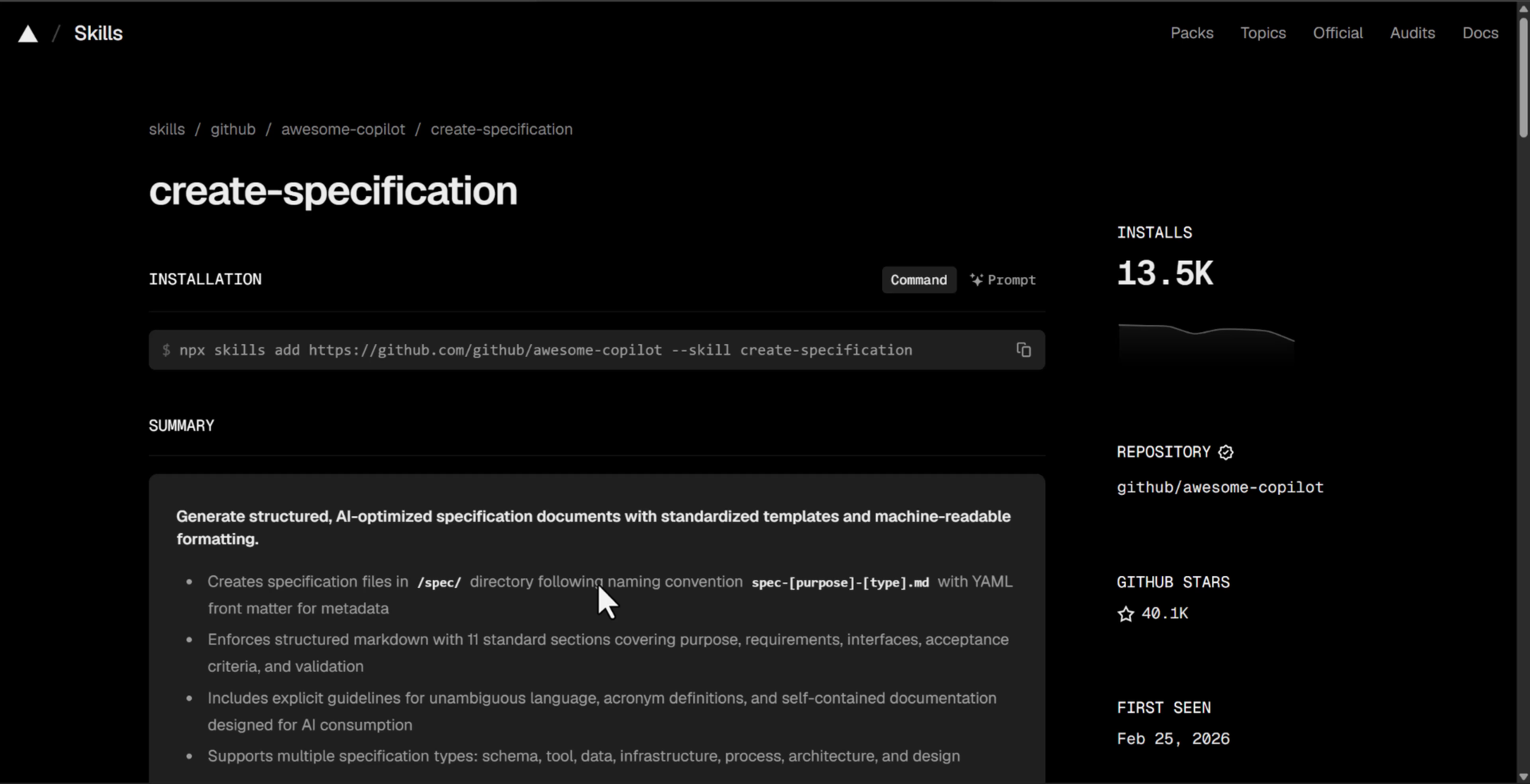1530x784 pixels.
Task: Click the '40.1K' stars value
Action: [1164, 613]
